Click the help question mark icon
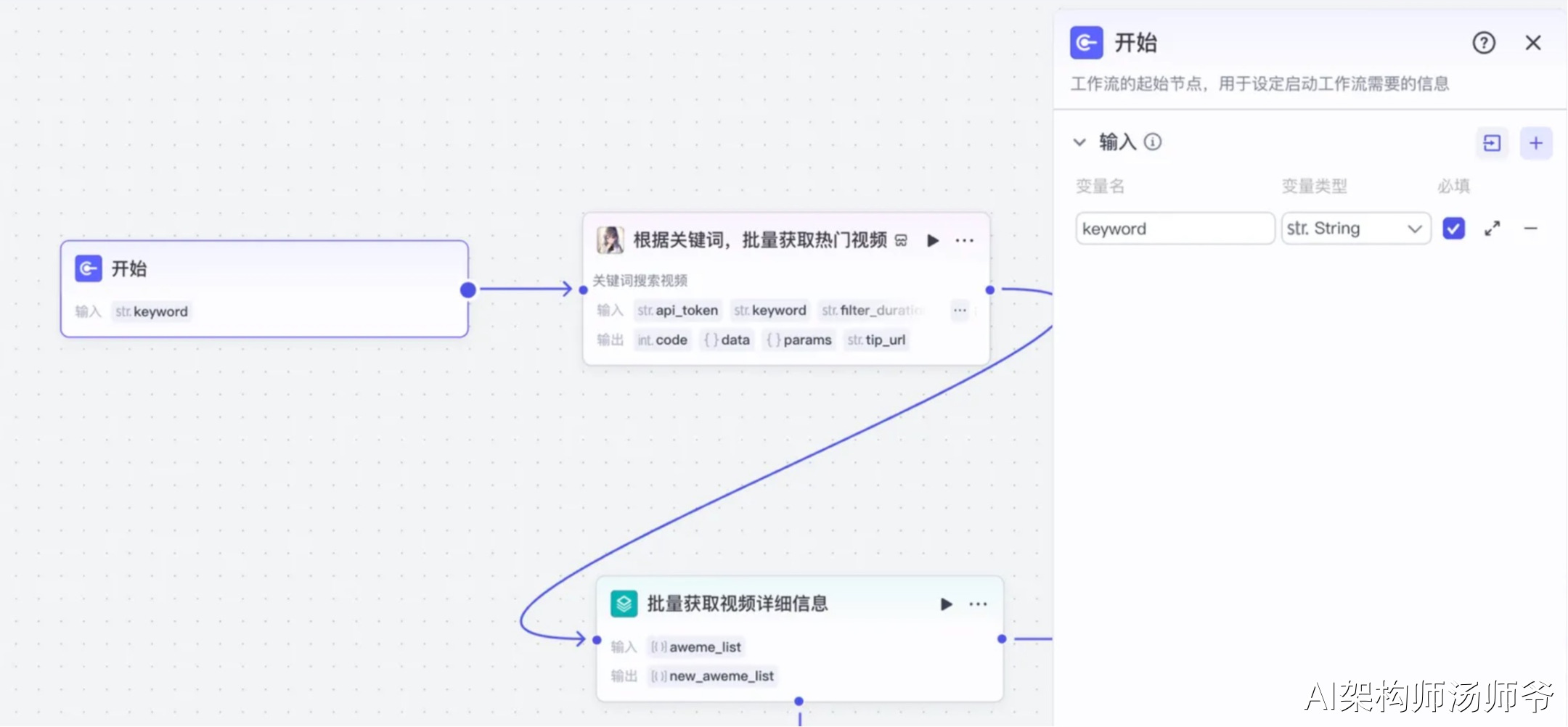The height and width of the screenshot is (727, 1568). point(1484,43)
